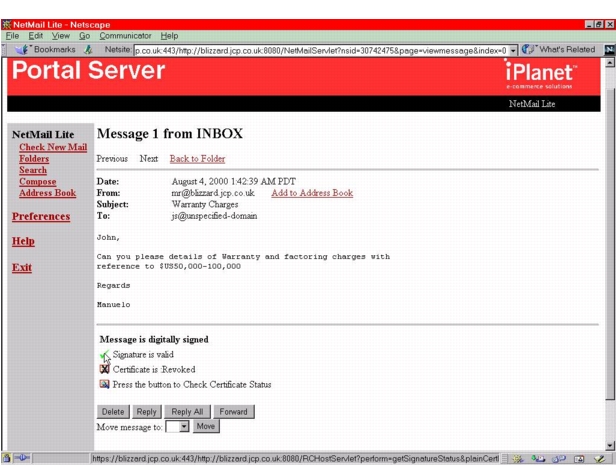Click the 'Message 1 from INBOX' heading
The width and height of the screenshot is (616, 466).
point(170,134)
